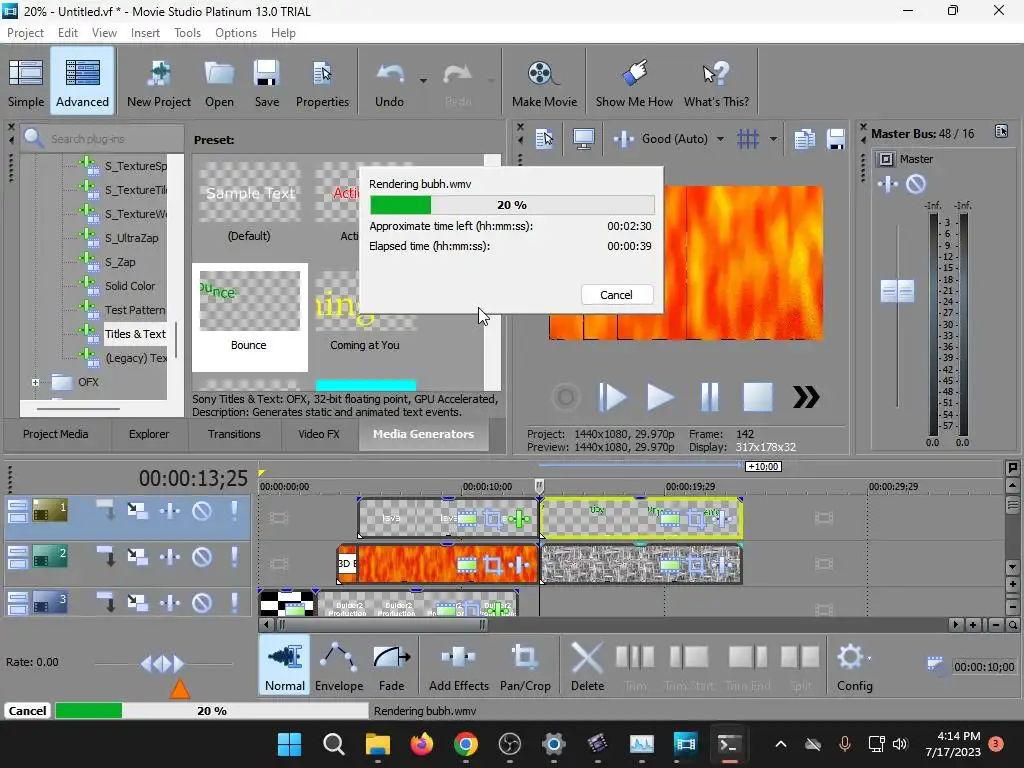Activate the What's This help pointer
Image resolution: width=1024 pixels, height=768 pixels.
[716, 82]
